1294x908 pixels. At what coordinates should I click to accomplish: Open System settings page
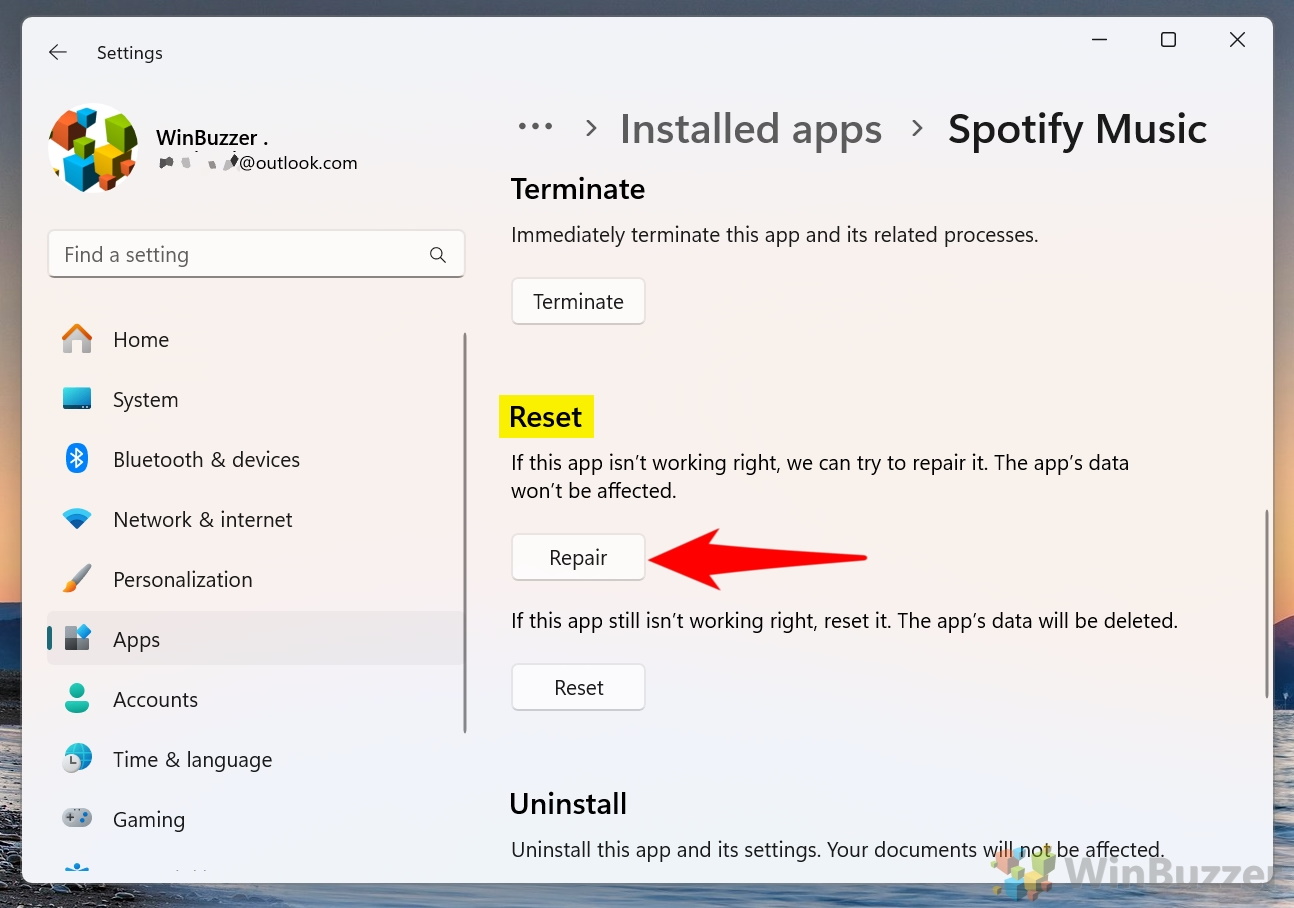pos(146,400)
